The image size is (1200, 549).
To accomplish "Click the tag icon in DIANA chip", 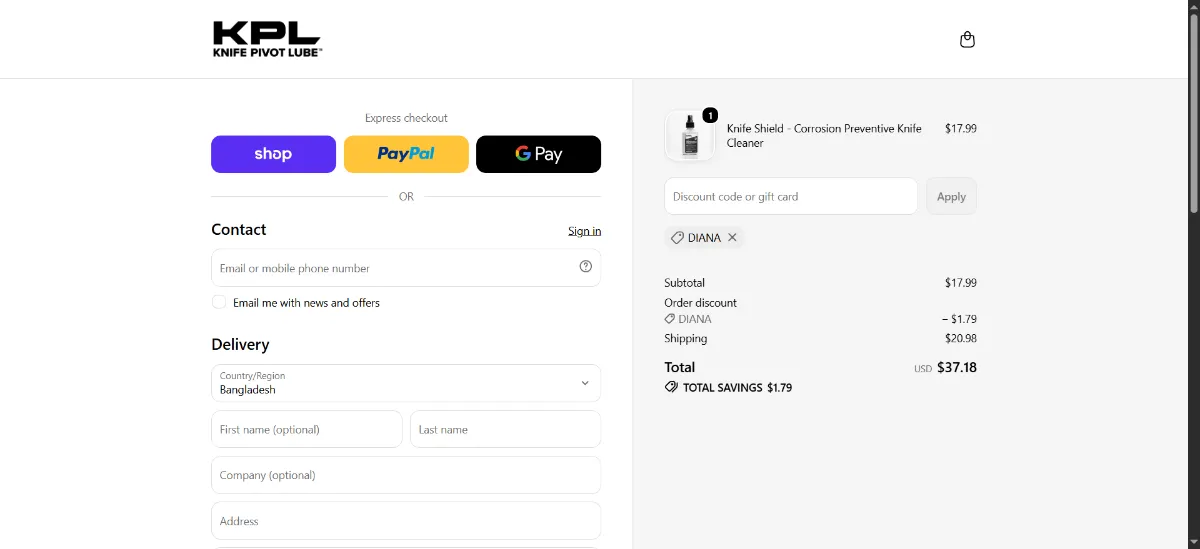I will (x=677, y=238).
